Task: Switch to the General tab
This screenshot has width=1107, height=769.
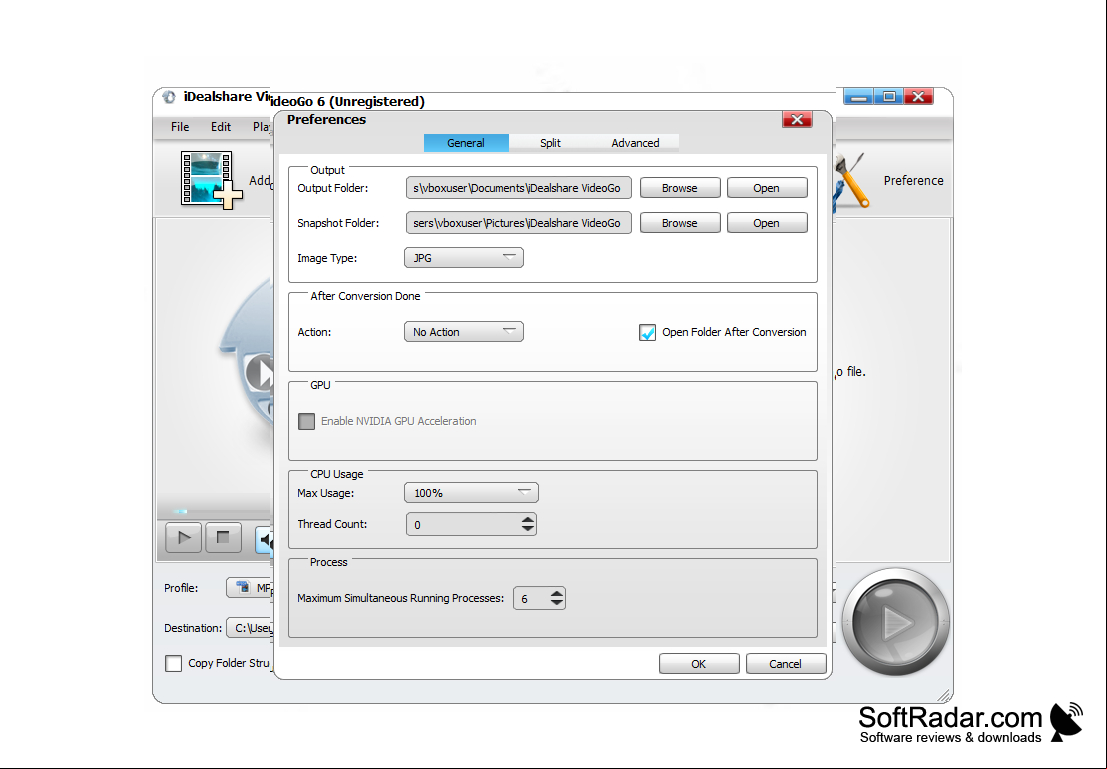Action: coord(466,143)
